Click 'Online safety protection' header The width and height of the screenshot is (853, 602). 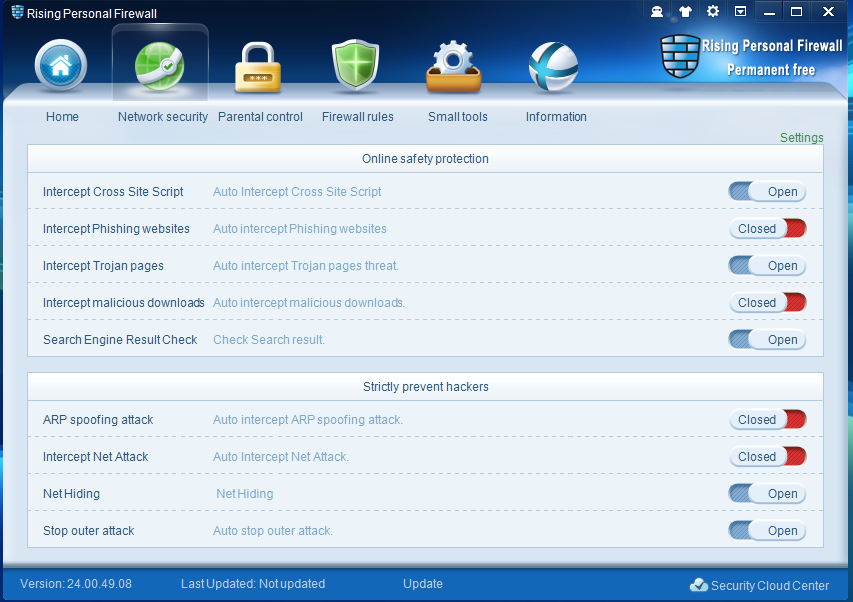(425, 158)
